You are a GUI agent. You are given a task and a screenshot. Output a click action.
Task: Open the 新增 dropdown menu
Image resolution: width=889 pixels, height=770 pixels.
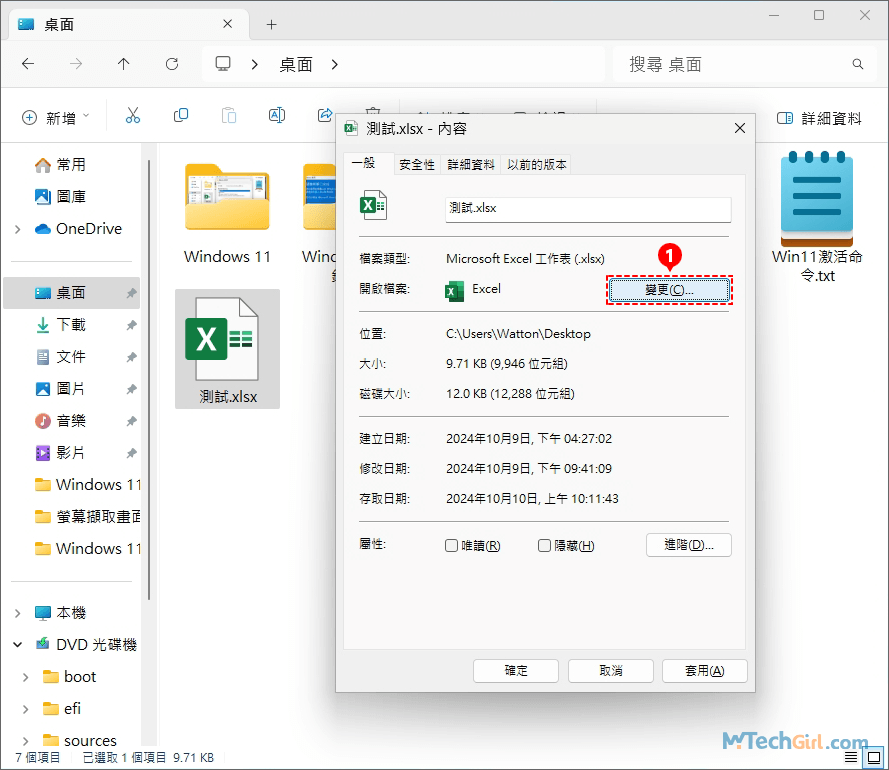(56, 117)
